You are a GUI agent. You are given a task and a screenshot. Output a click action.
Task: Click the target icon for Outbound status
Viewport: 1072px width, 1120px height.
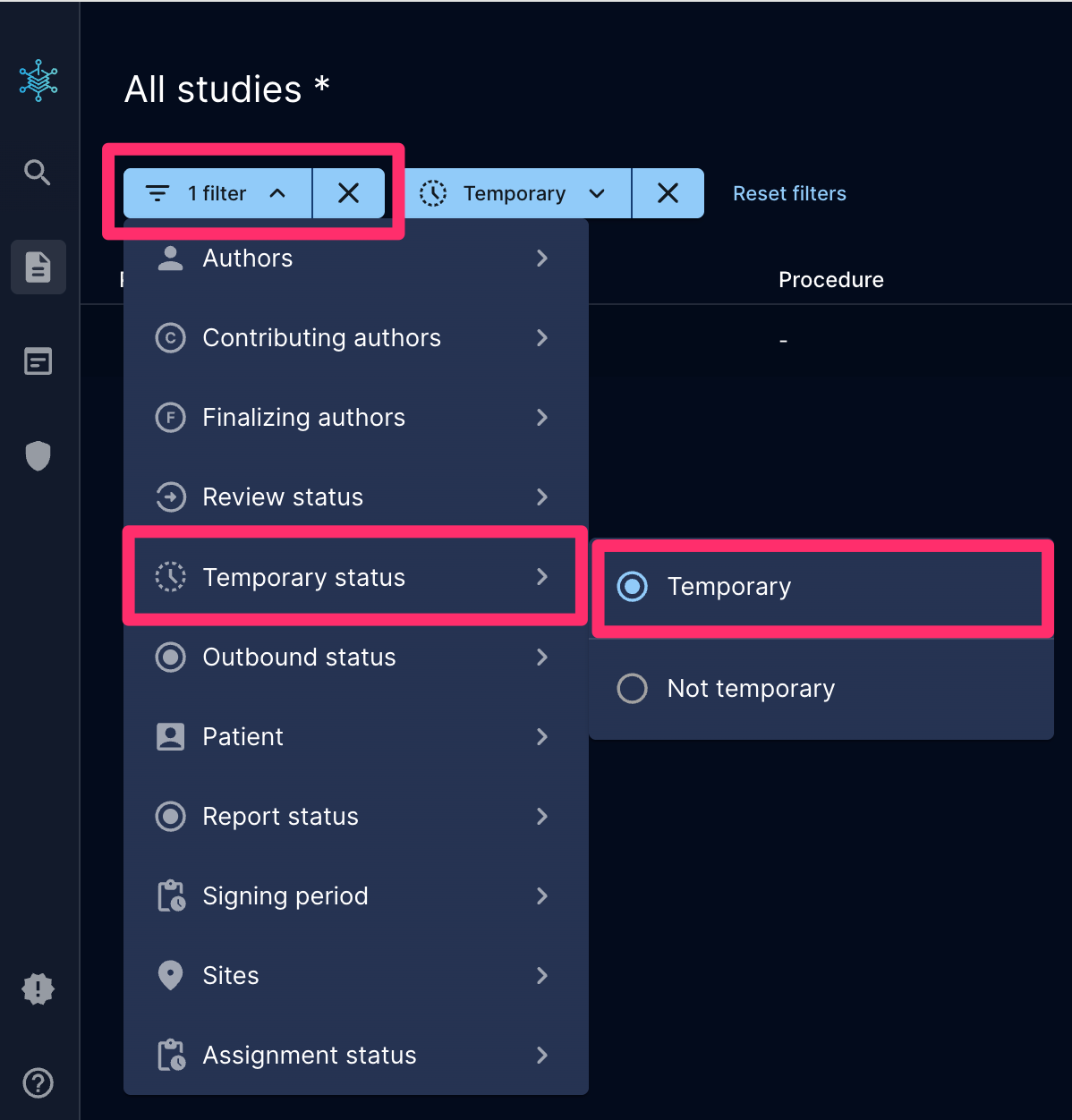click(x=170, y=657)
